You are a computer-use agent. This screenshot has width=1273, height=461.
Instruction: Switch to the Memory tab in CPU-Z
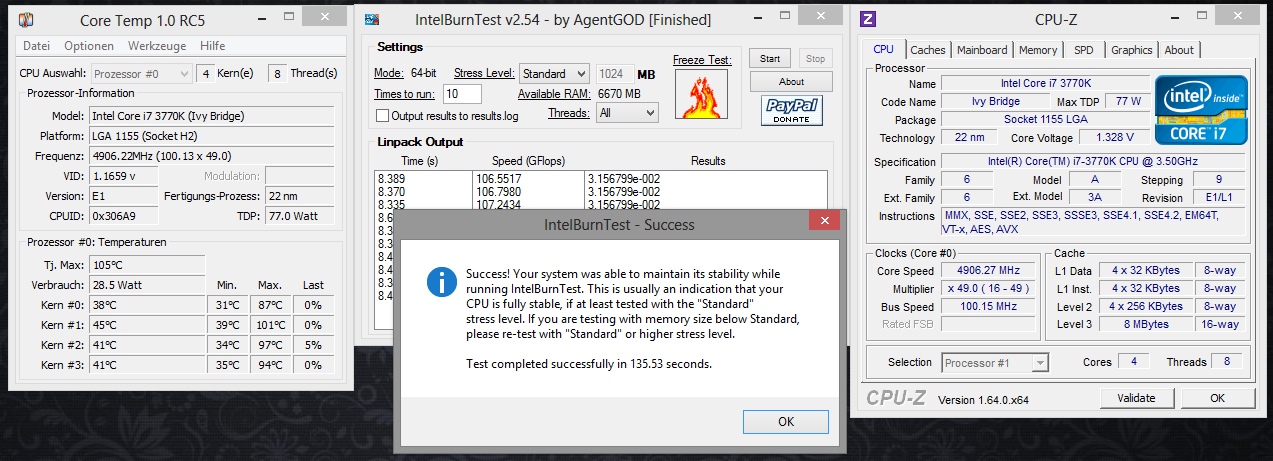[x=1038, y=50]
